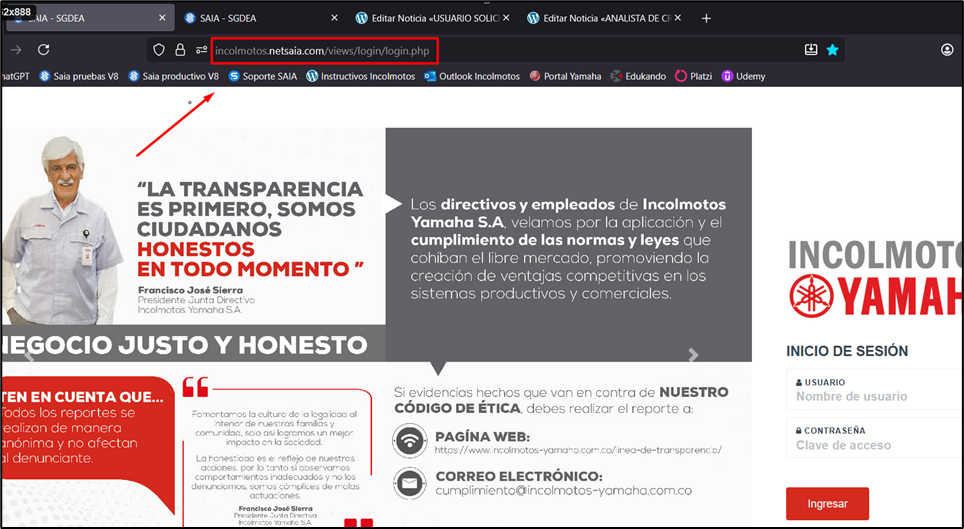This screenshot has width=964, height=529.
Task: Click the Ingresar login button
Action: [827, 504]
